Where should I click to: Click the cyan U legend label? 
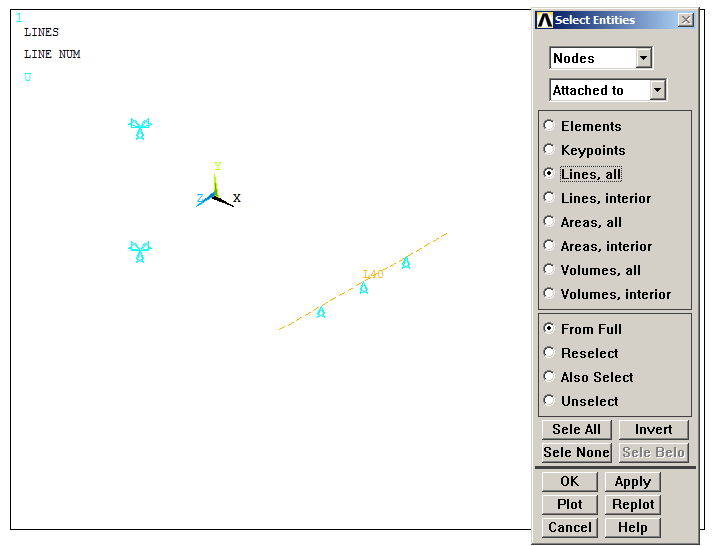click(28, 77)
